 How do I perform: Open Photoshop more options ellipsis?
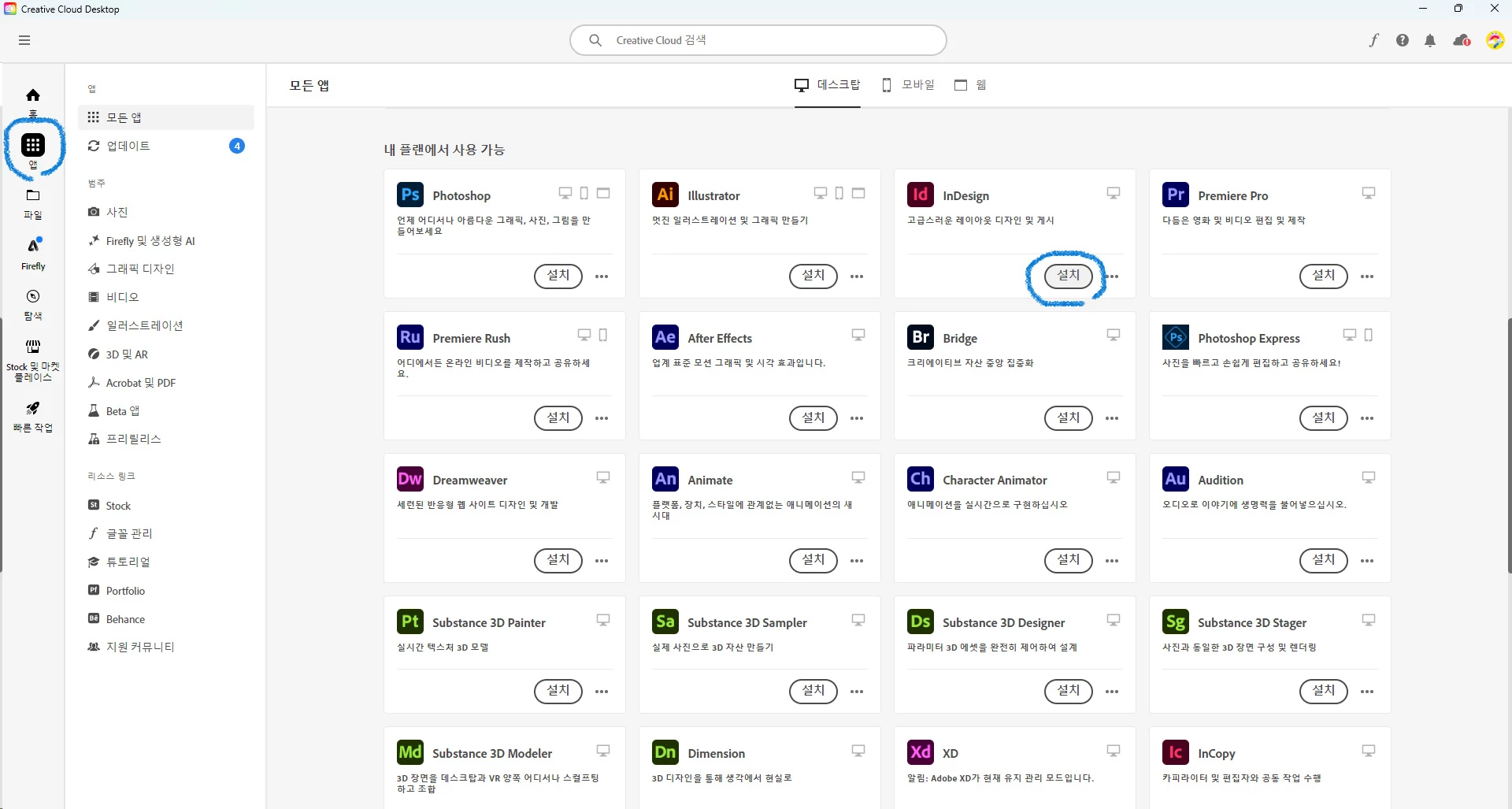pyautogui.click(x=602, y=276)
